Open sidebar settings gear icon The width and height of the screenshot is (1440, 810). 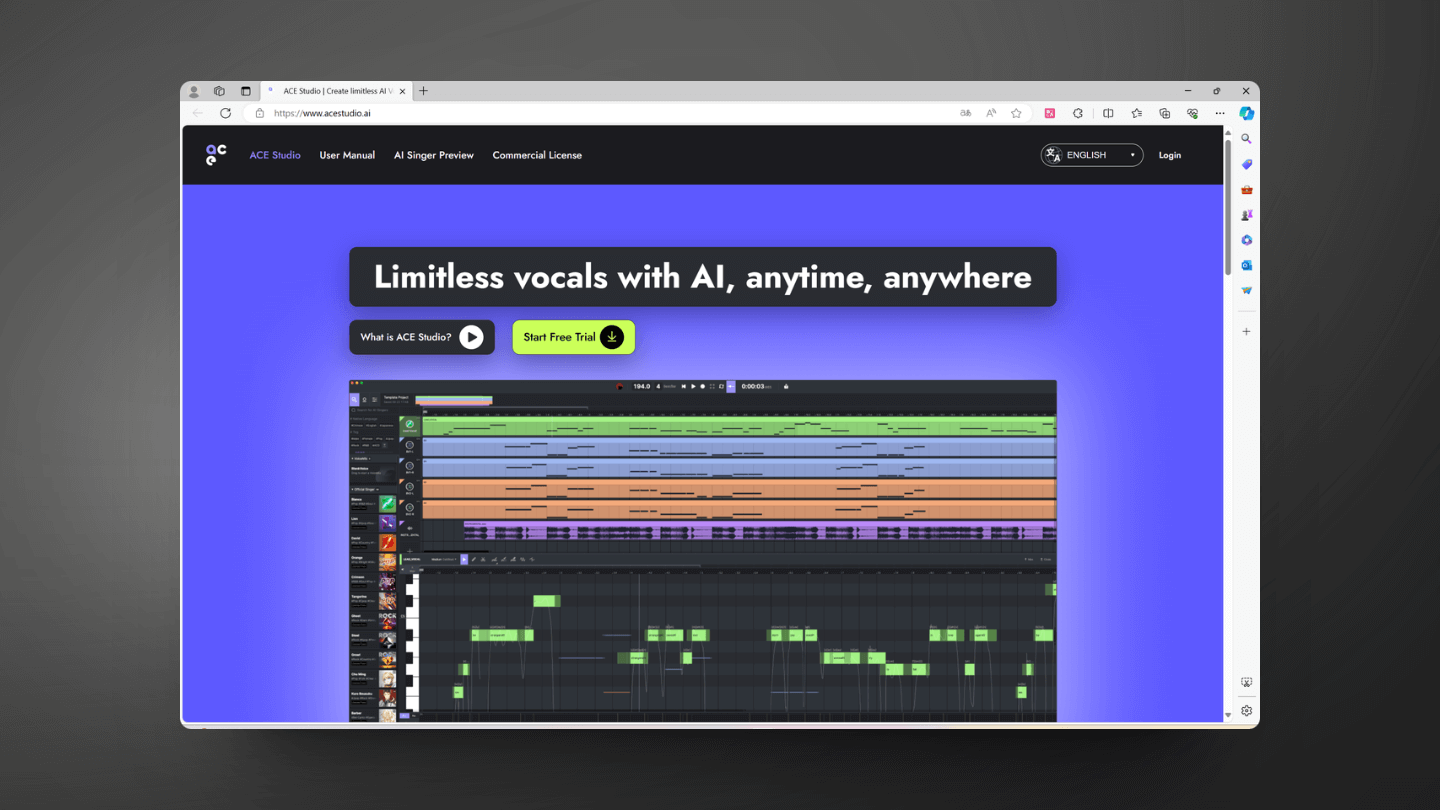click(1246, 711)
